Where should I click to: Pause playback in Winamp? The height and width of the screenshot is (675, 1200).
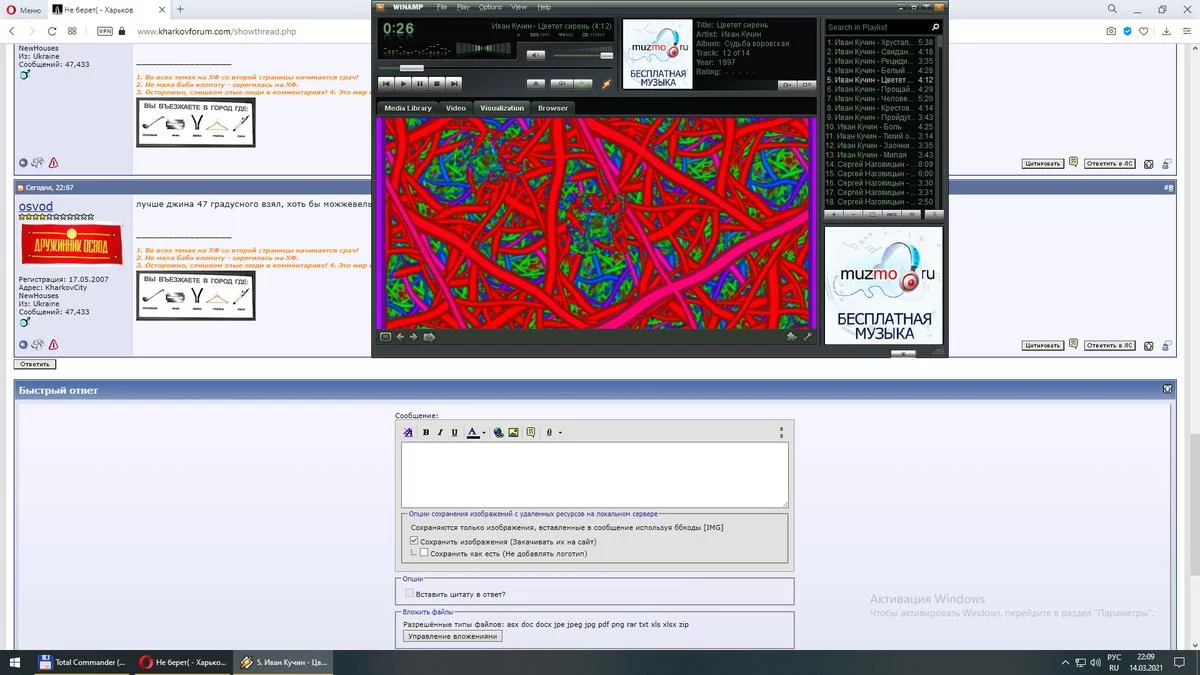coord(420,84)
